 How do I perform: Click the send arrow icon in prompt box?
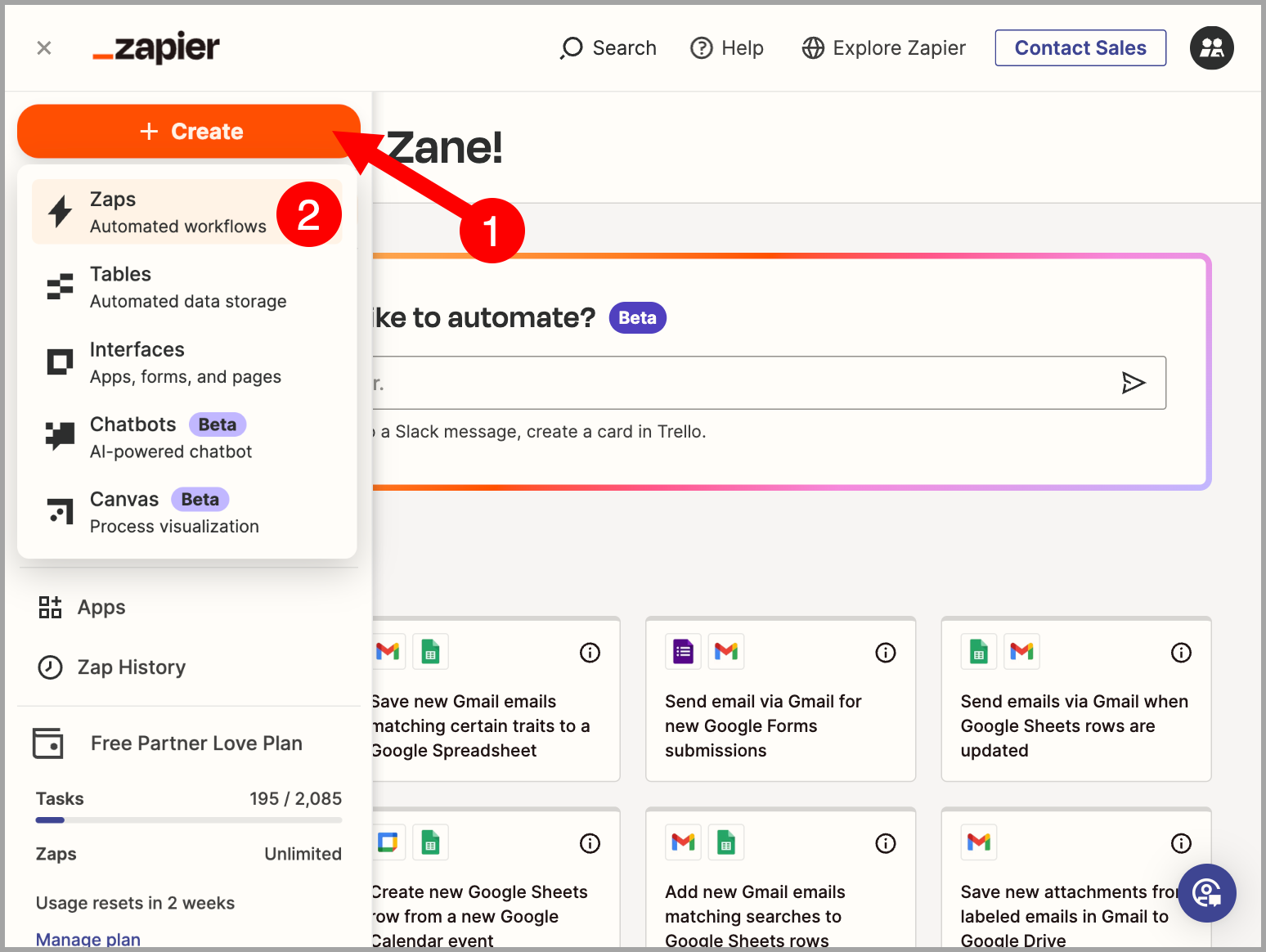[1134, 383]
